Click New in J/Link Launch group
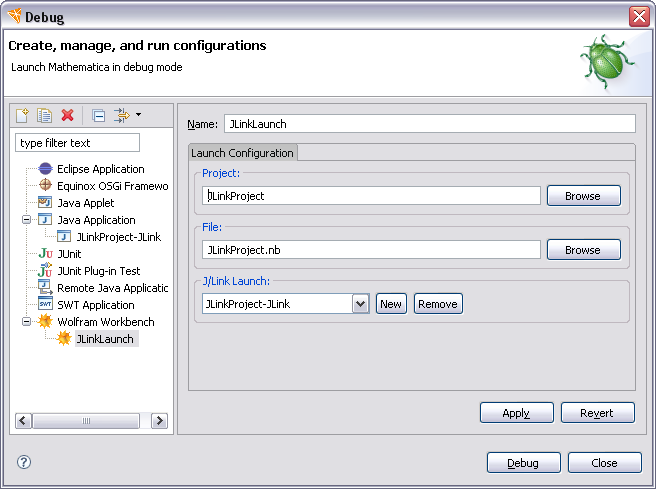 click(x=391, y=304)
